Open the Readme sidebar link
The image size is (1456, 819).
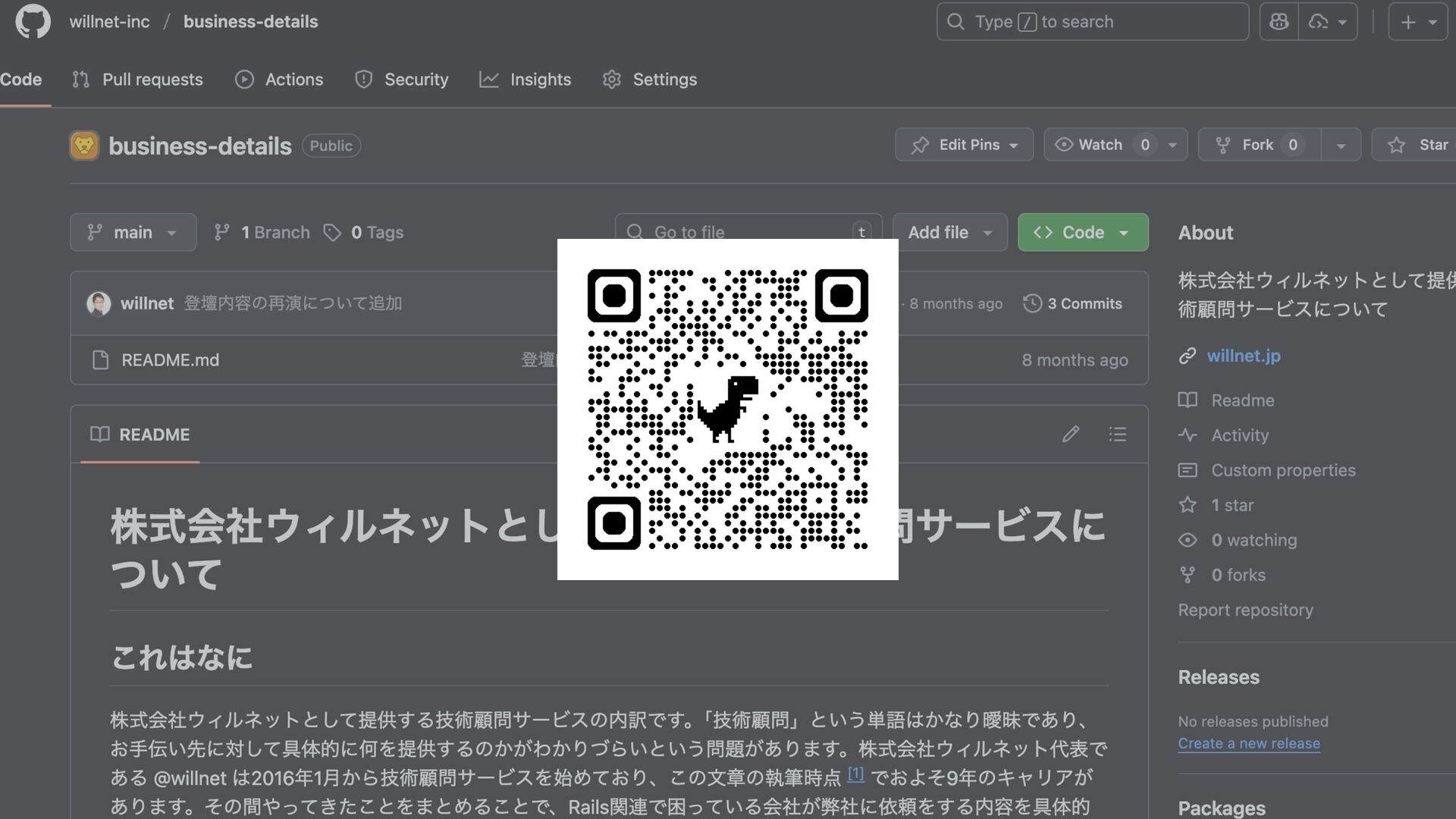pyautogui.click(x=1242, y=400)
